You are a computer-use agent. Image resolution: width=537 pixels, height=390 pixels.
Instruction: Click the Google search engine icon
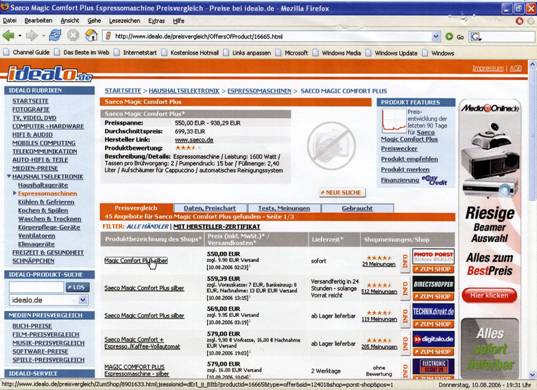[476, 36]
